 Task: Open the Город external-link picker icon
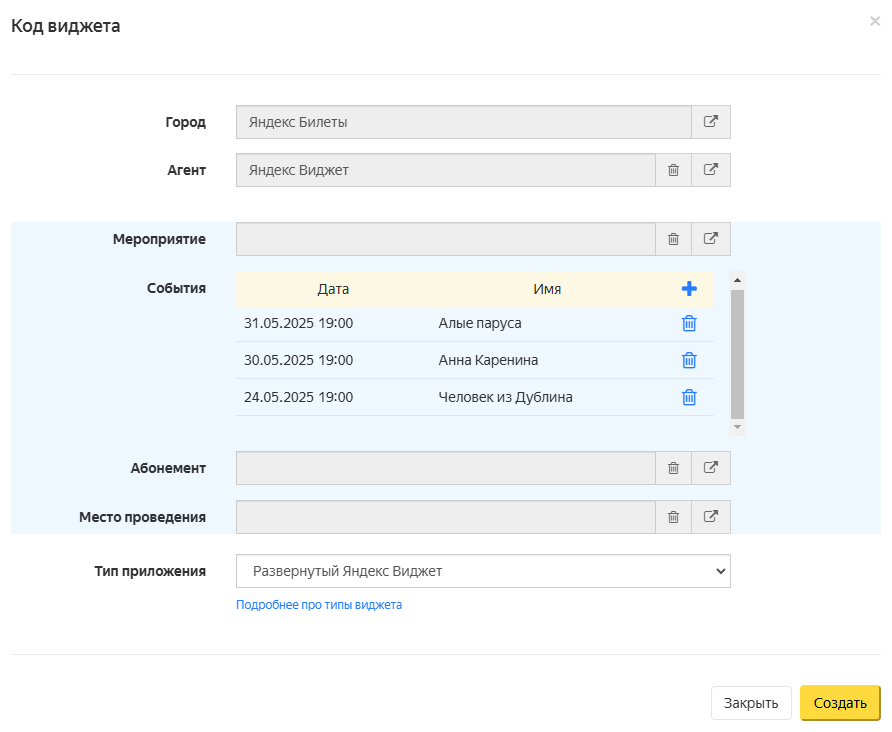tap(711, 122)
